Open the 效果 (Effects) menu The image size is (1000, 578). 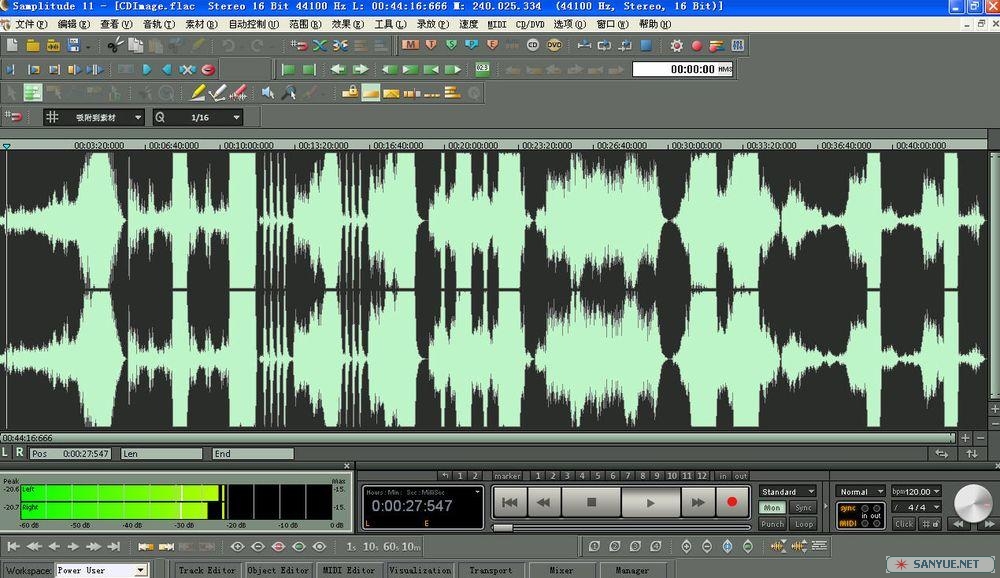click(348, 24)
